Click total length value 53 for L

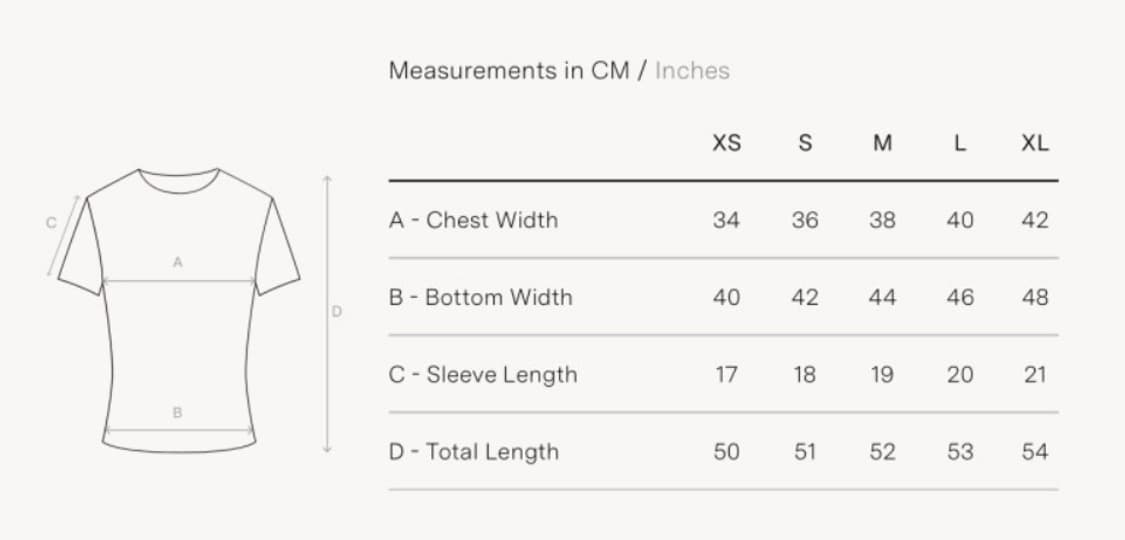coord(960,452)
